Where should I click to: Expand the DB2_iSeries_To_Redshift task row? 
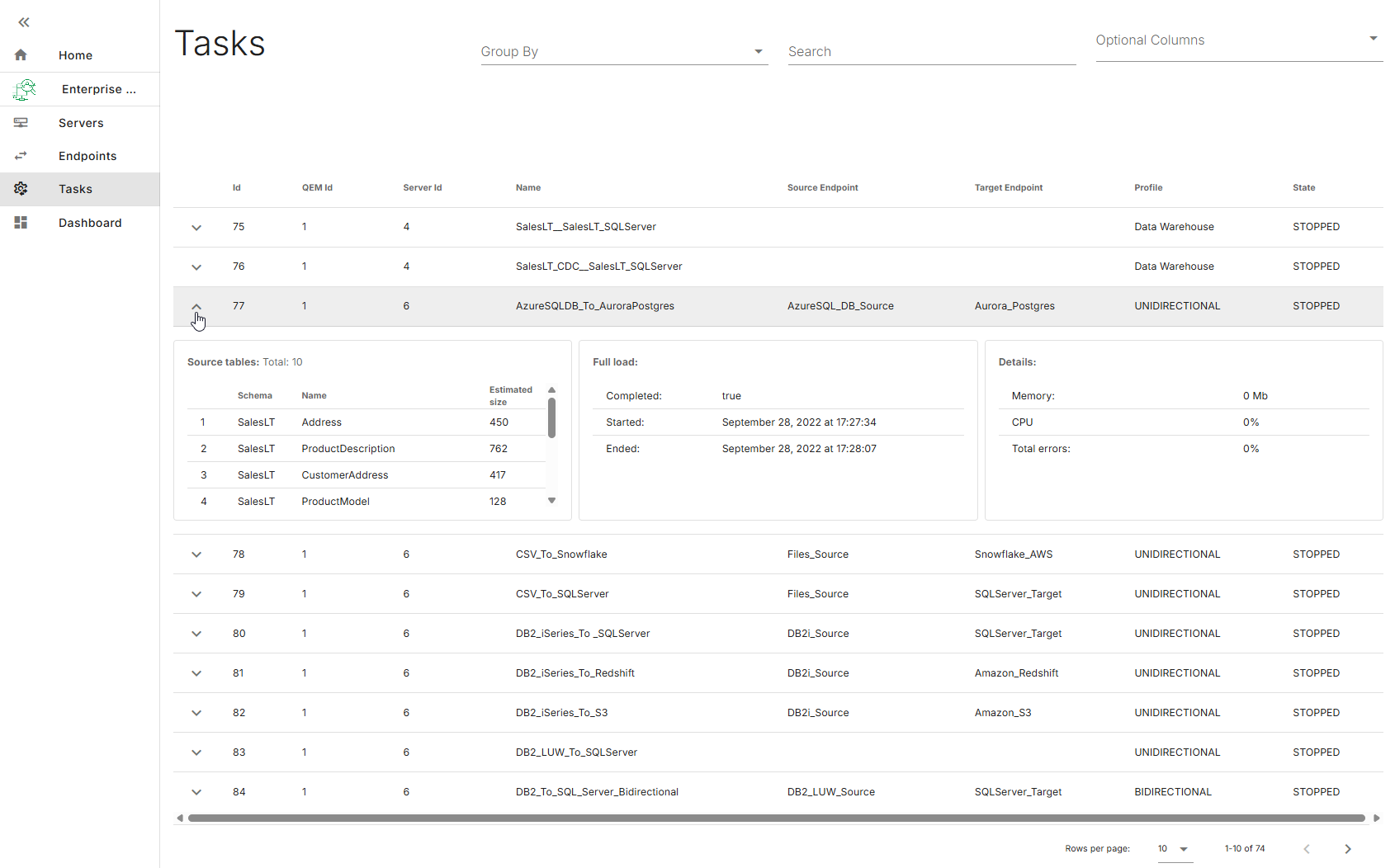pyautogui.click(x=196, y=672)
